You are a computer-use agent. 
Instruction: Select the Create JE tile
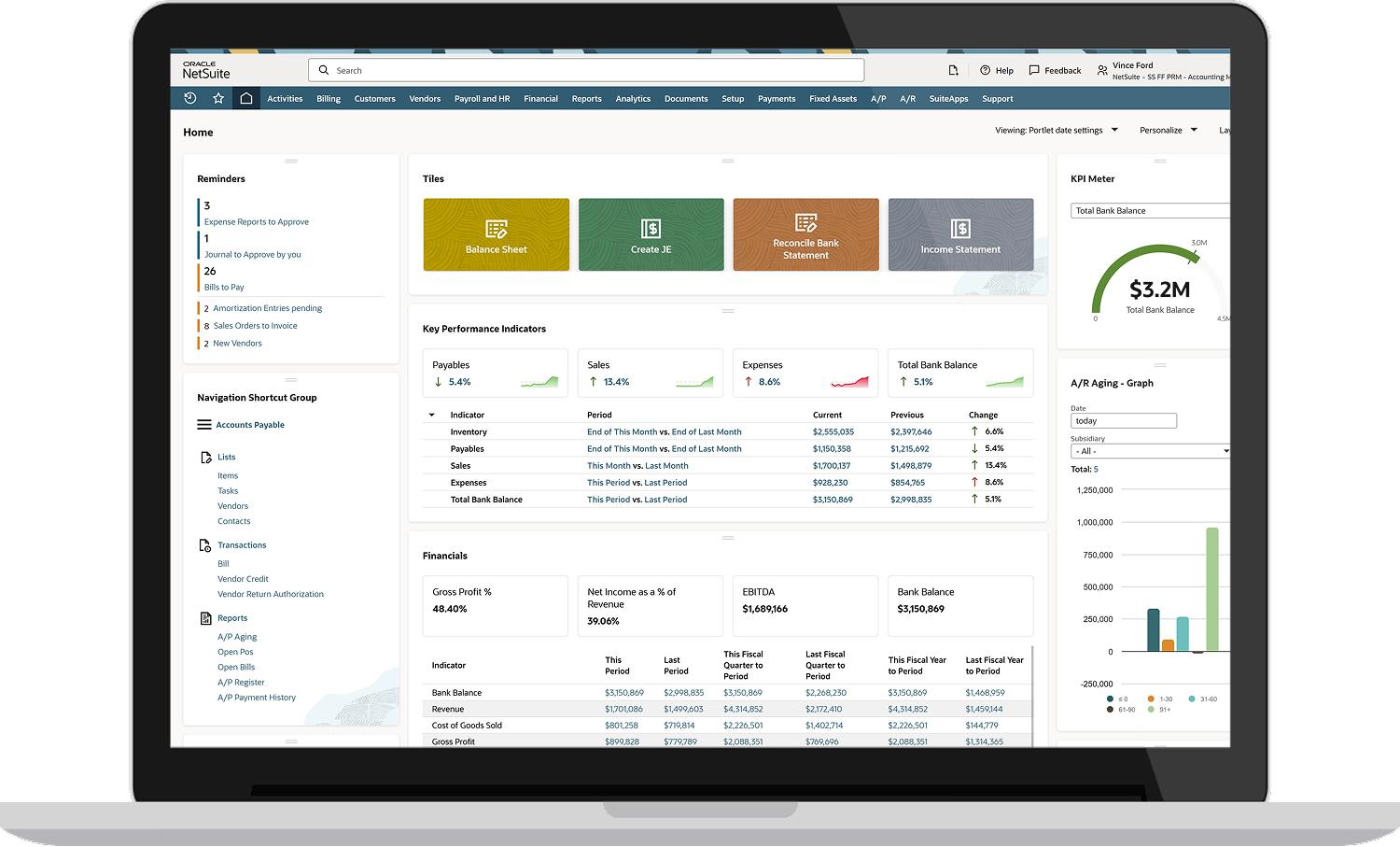pos(651,234)
